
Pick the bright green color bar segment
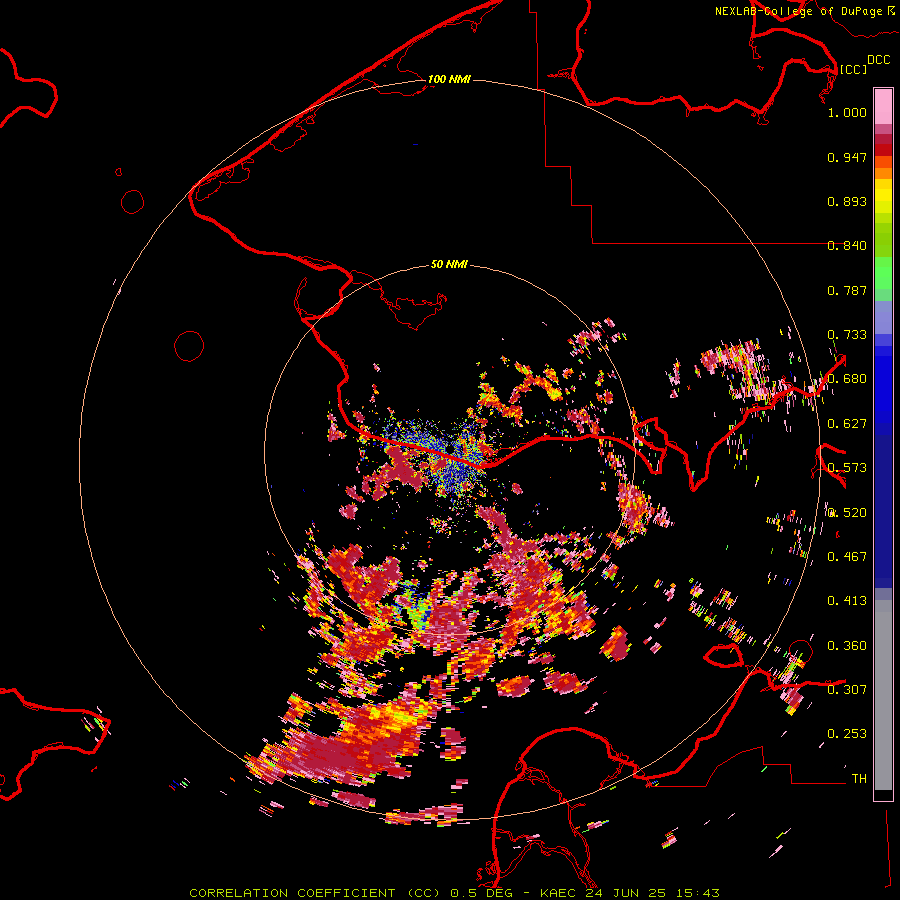[883, 273]
